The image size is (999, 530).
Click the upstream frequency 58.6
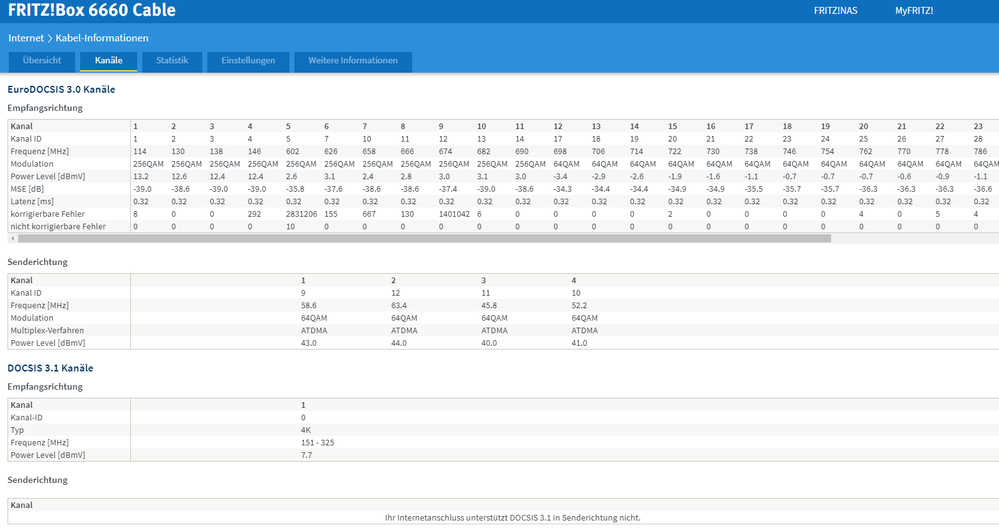[x=309, y=306]
